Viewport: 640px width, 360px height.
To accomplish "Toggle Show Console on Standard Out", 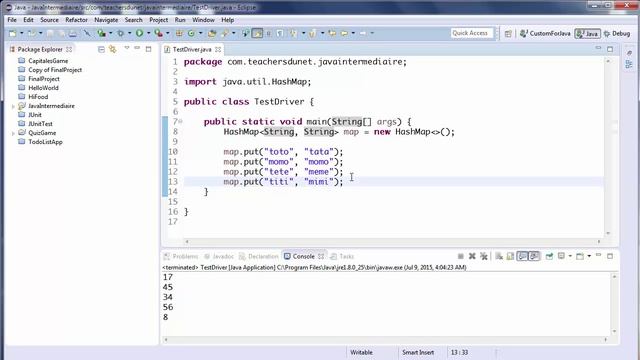I will click(522, 256).
